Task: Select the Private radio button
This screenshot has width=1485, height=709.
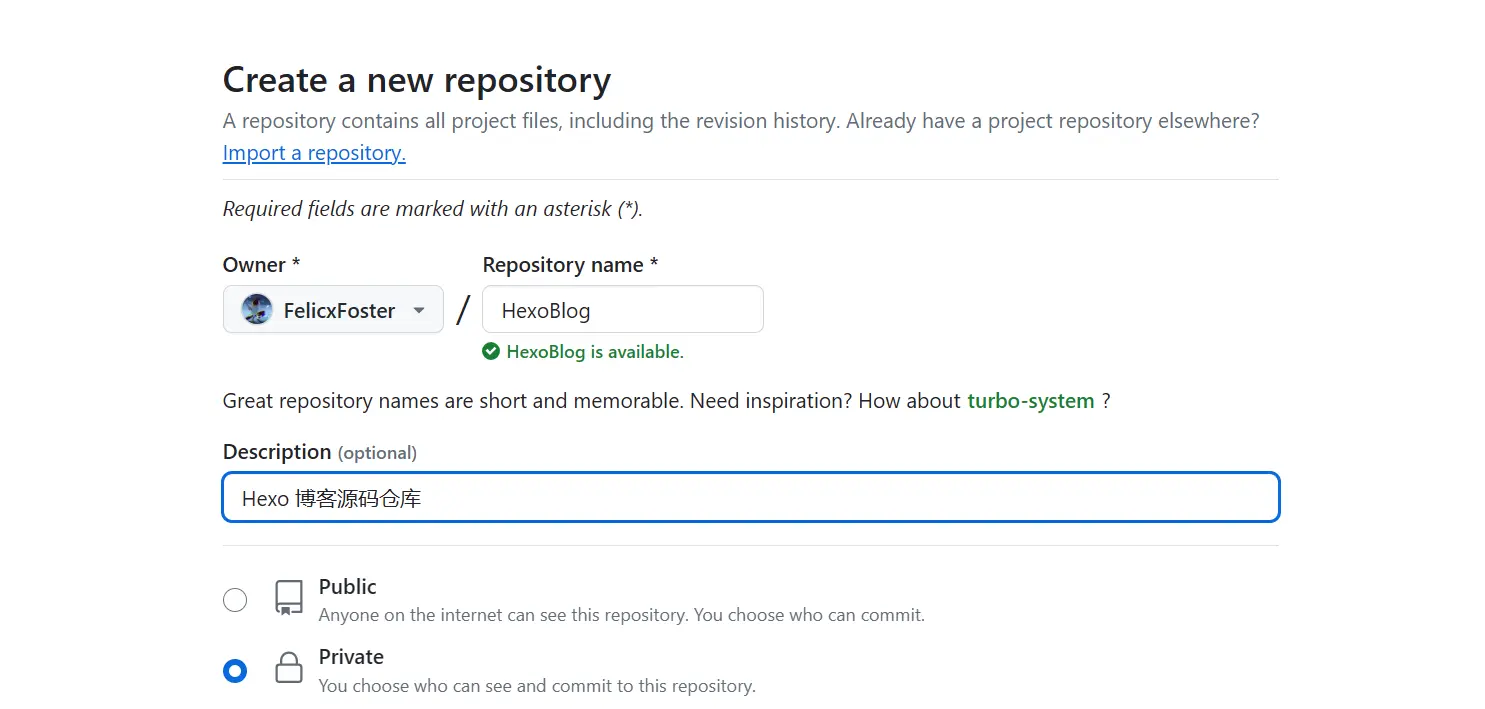Action: point(235,671)
